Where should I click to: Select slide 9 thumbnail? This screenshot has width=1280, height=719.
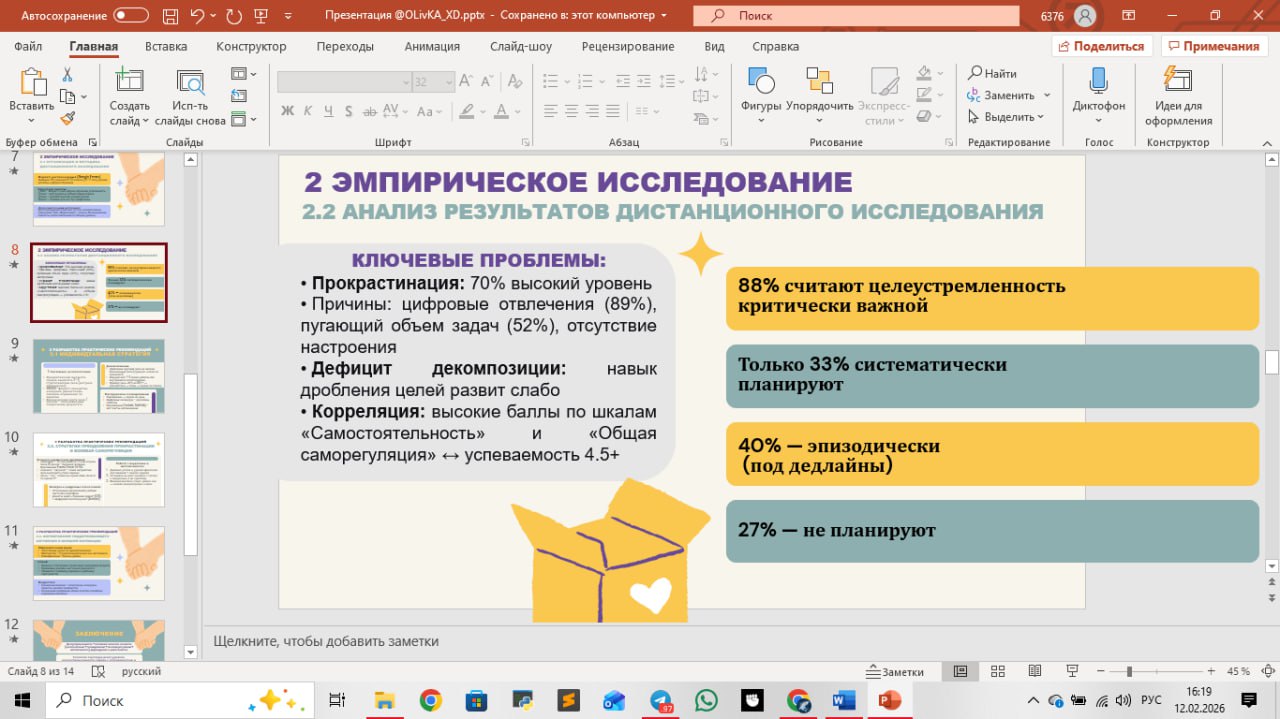[x=99, y=376]
